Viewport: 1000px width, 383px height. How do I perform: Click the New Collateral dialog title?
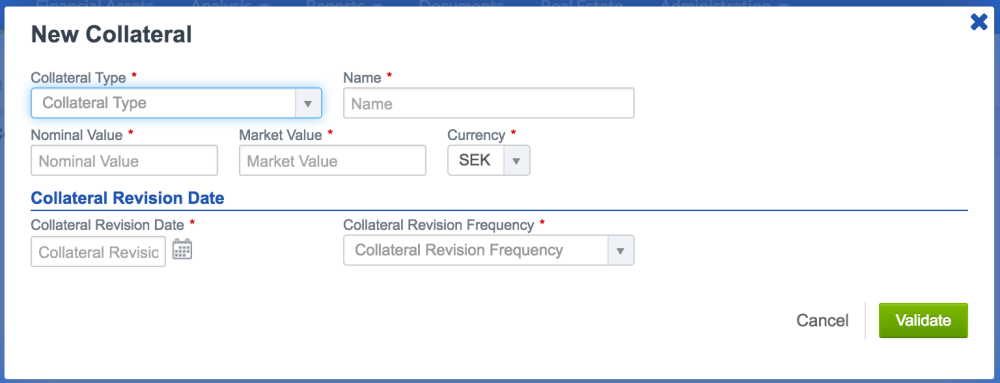click(x=112, y=34)
